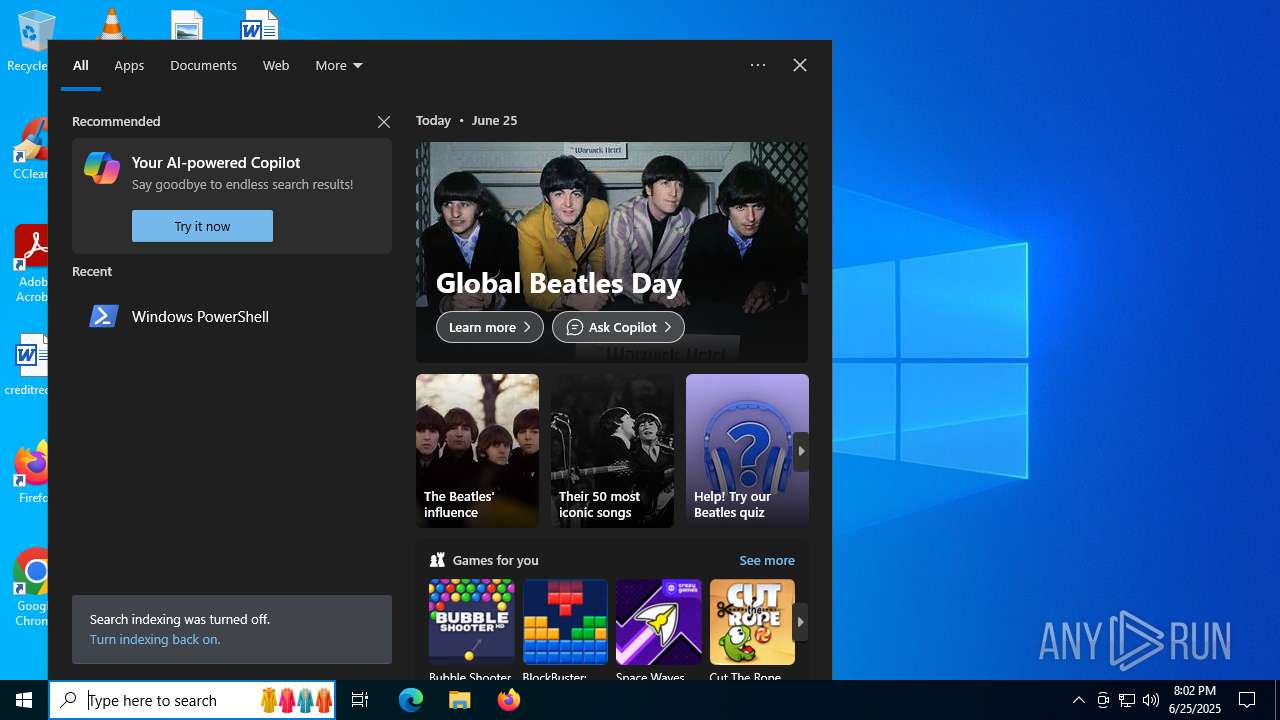This screenshot has width=1280, height=720.
Task: Show hidden system tray icons
Action: pos(1078,700)
